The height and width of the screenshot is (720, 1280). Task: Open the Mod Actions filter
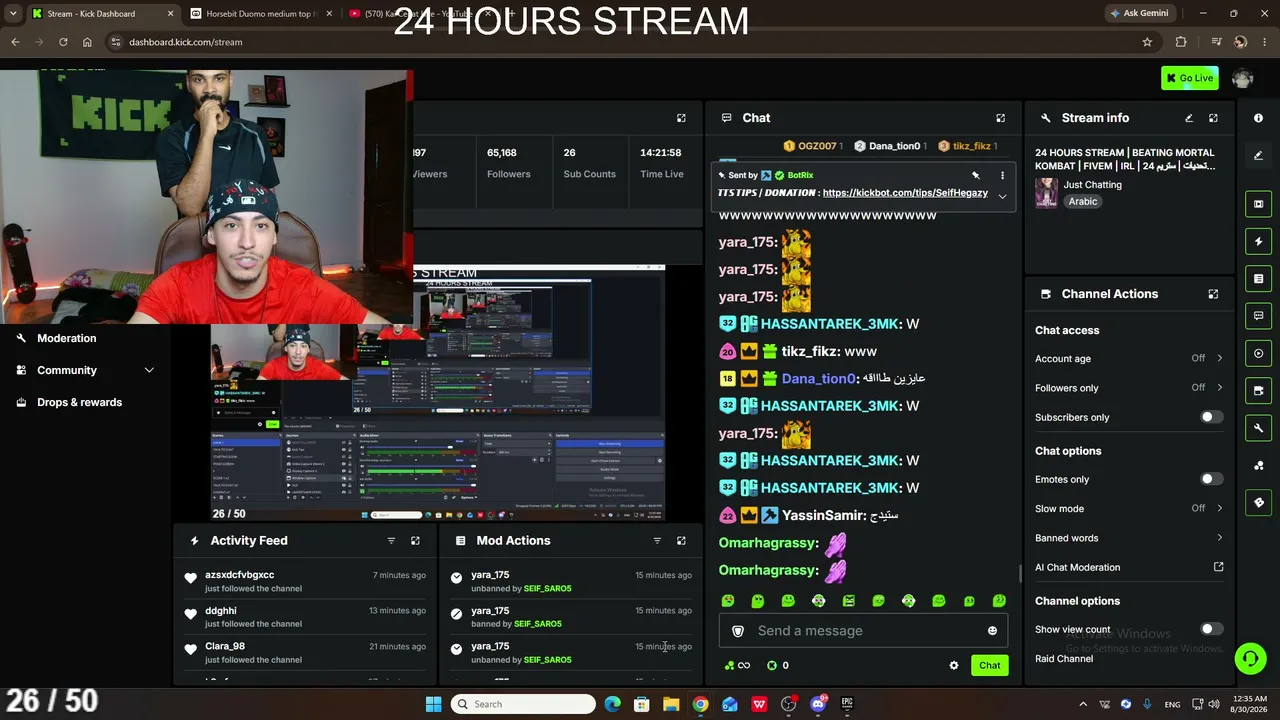pyautogui.click(x=657, y=541)
